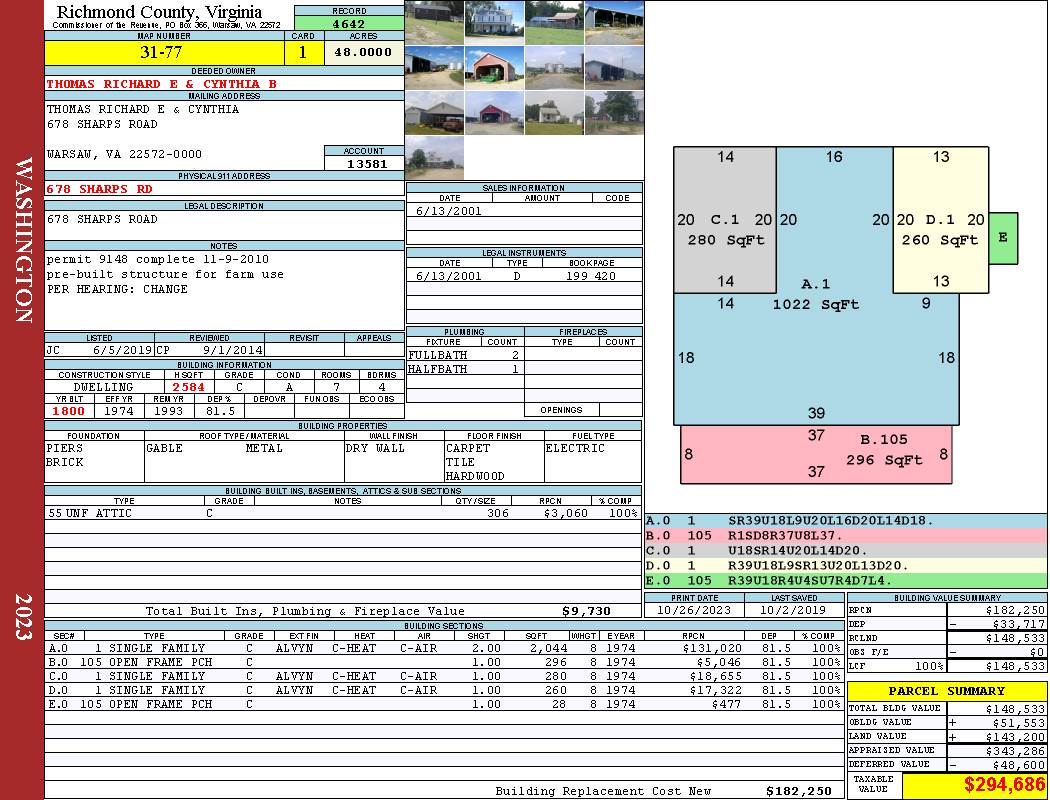This screenshot has width=1050, height=800.
Task: Click physical address 678 SHARPS RD
Action: tap(99, 189)
